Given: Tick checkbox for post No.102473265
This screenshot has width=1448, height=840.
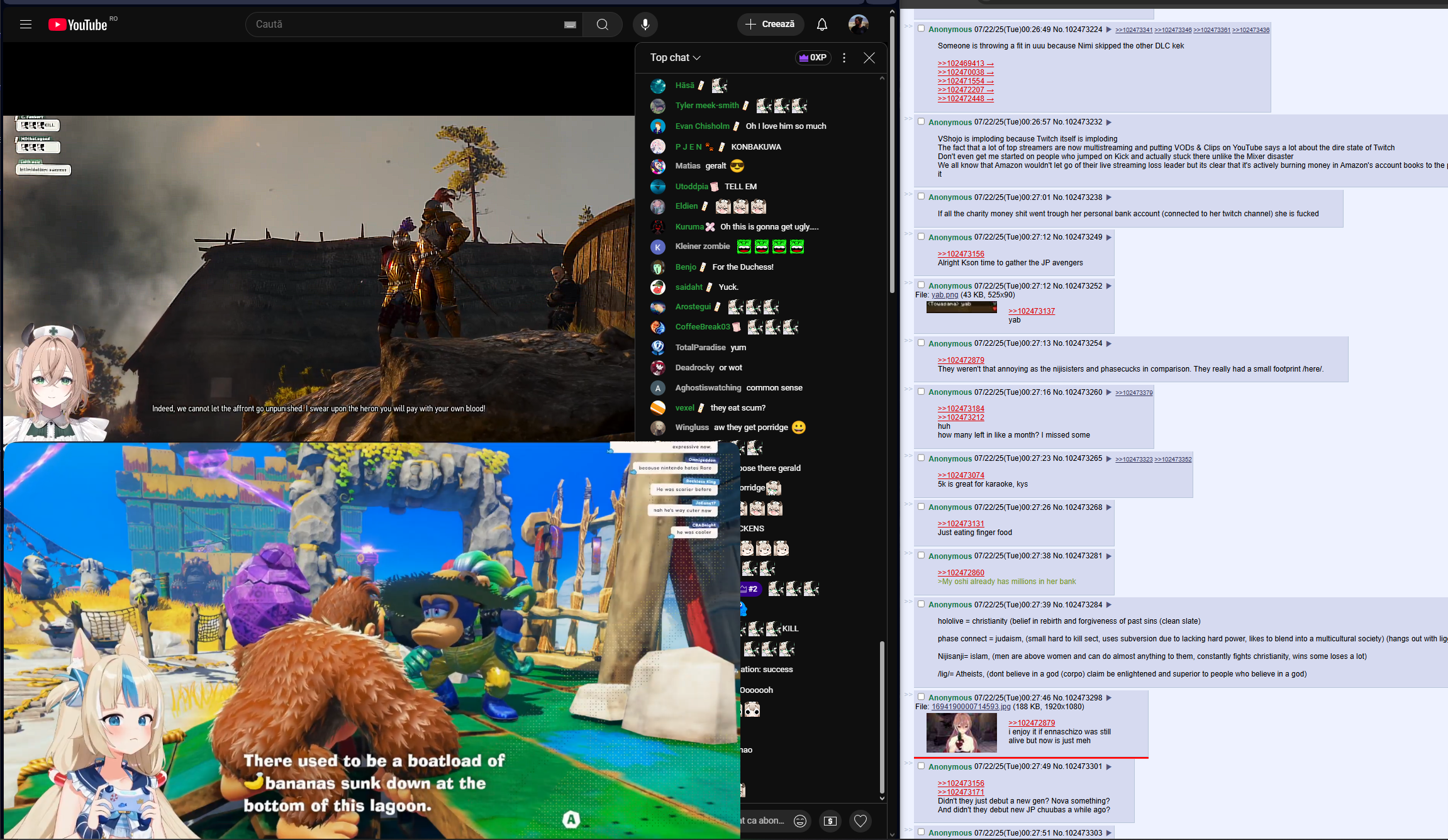Looking at the screenshot, I should click(922, 458).
